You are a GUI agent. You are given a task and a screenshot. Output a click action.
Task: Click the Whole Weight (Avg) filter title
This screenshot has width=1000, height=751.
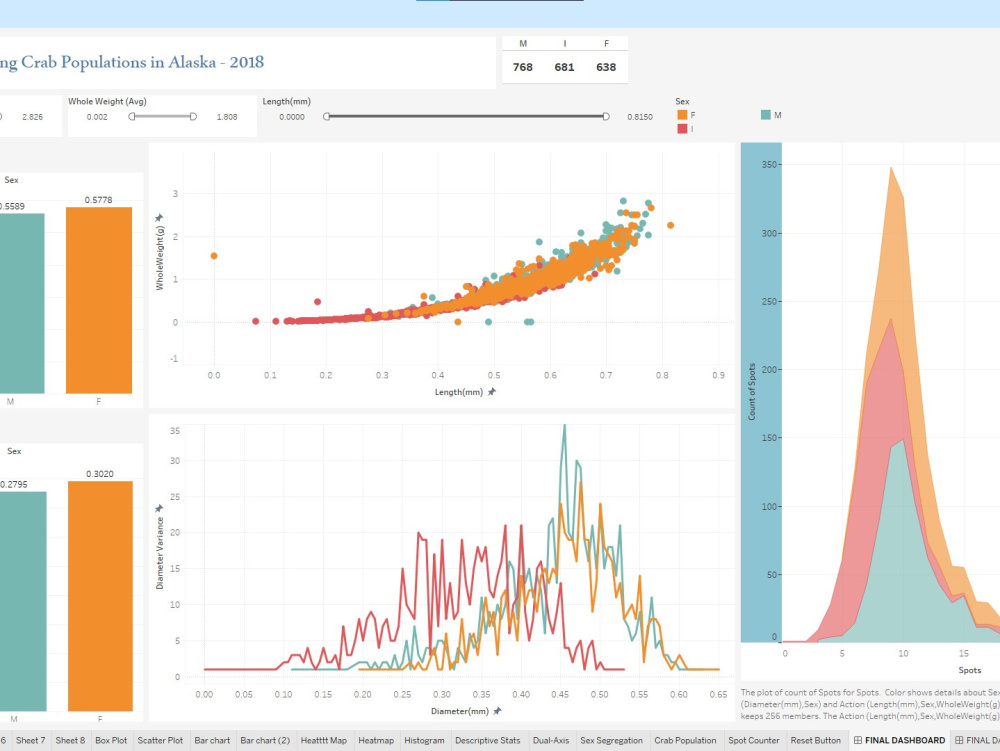[107, 101]
